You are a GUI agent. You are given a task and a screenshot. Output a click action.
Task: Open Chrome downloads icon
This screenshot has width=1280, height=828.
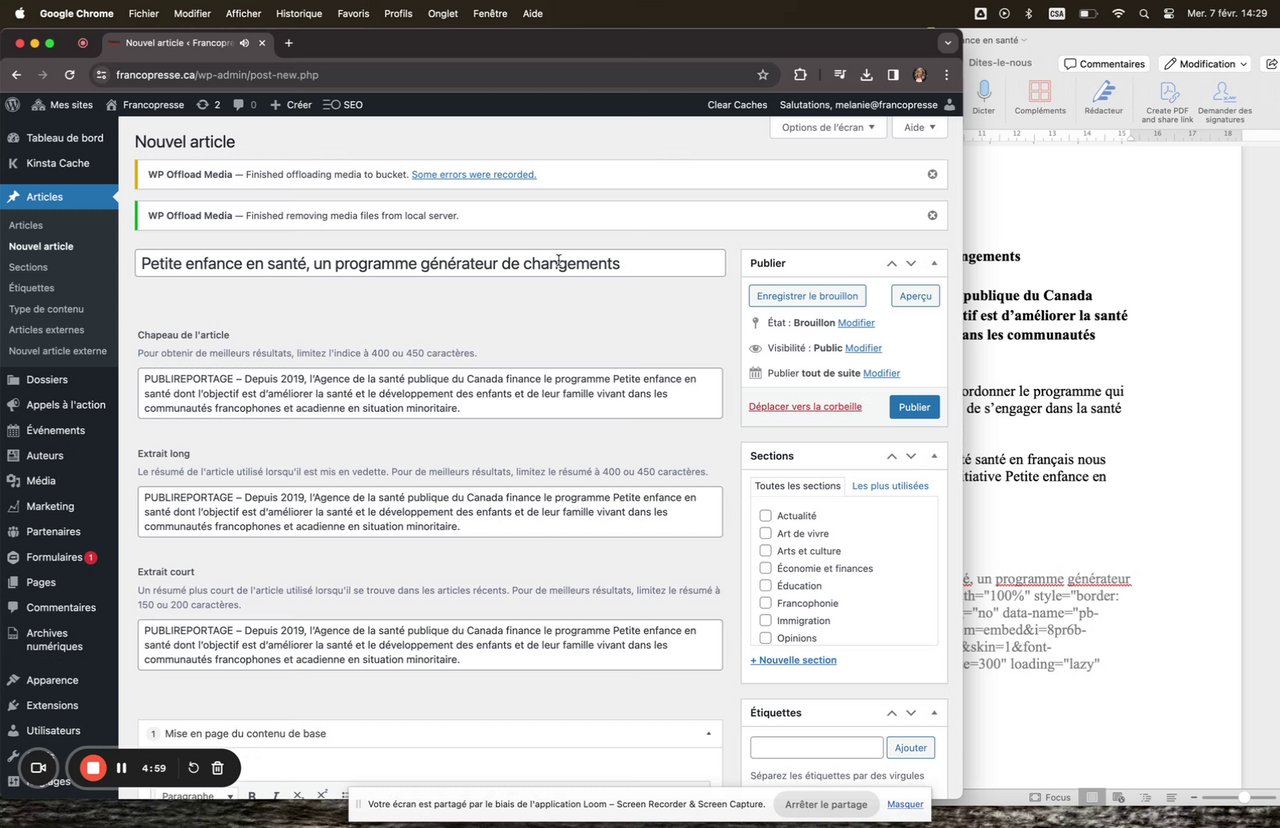[x=866, y=75]
